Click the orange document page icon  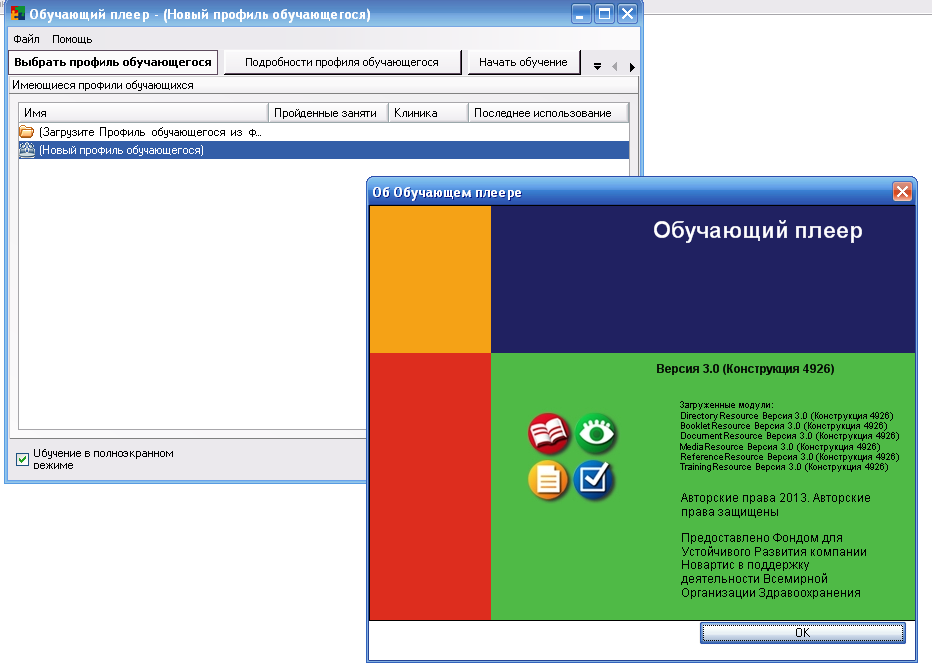click(x=548, y=481)
